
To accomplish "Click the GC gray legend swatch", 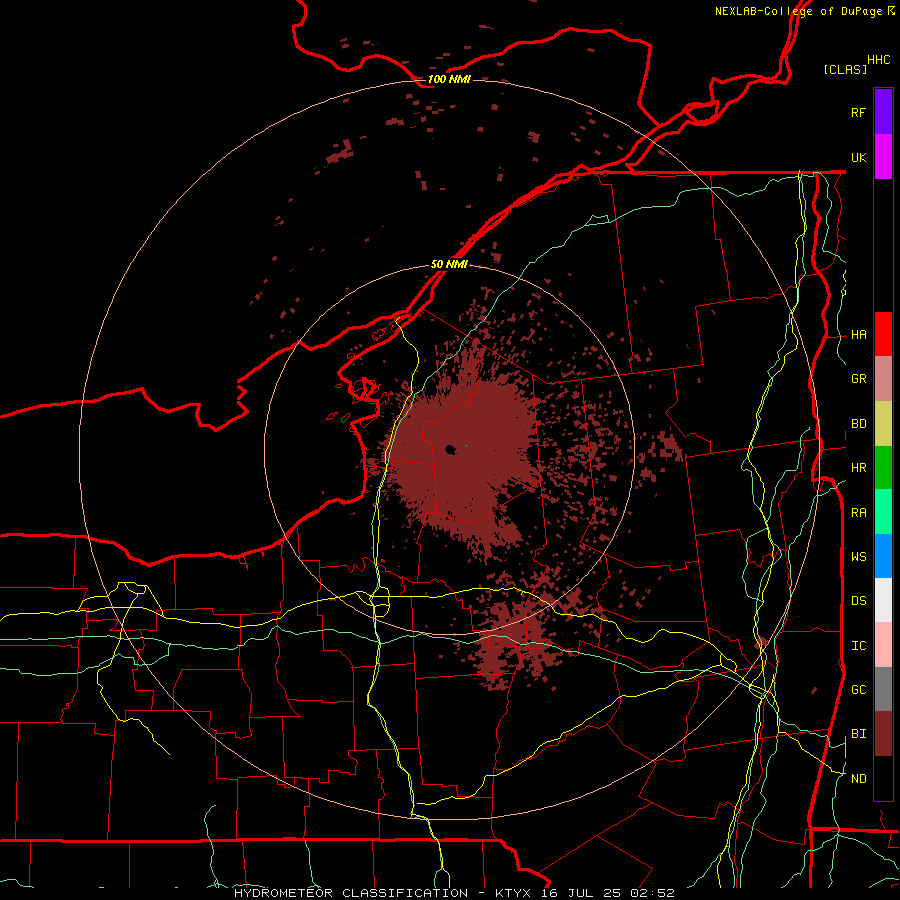I will click(883, 689).
